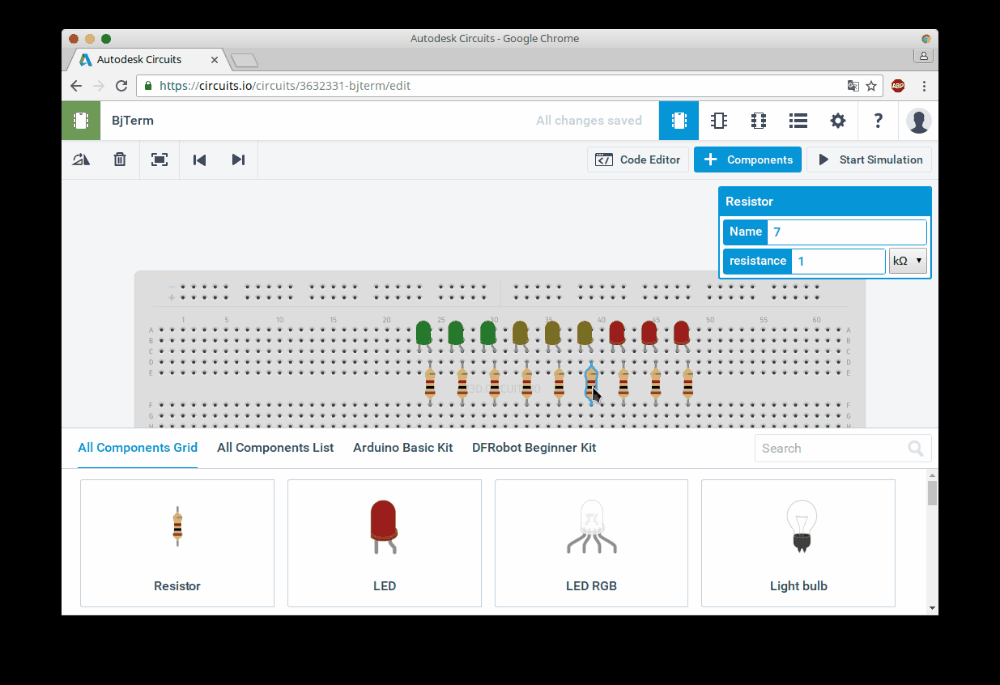Click the resistor Name field
The image size is (1000, 685).
point(847,232)
